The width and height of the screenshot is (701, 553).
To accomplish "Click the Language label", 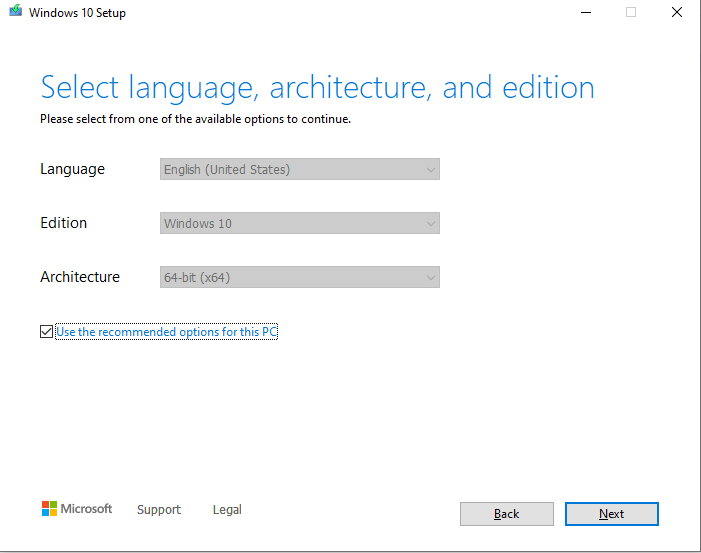I will (x=72, y=169).
